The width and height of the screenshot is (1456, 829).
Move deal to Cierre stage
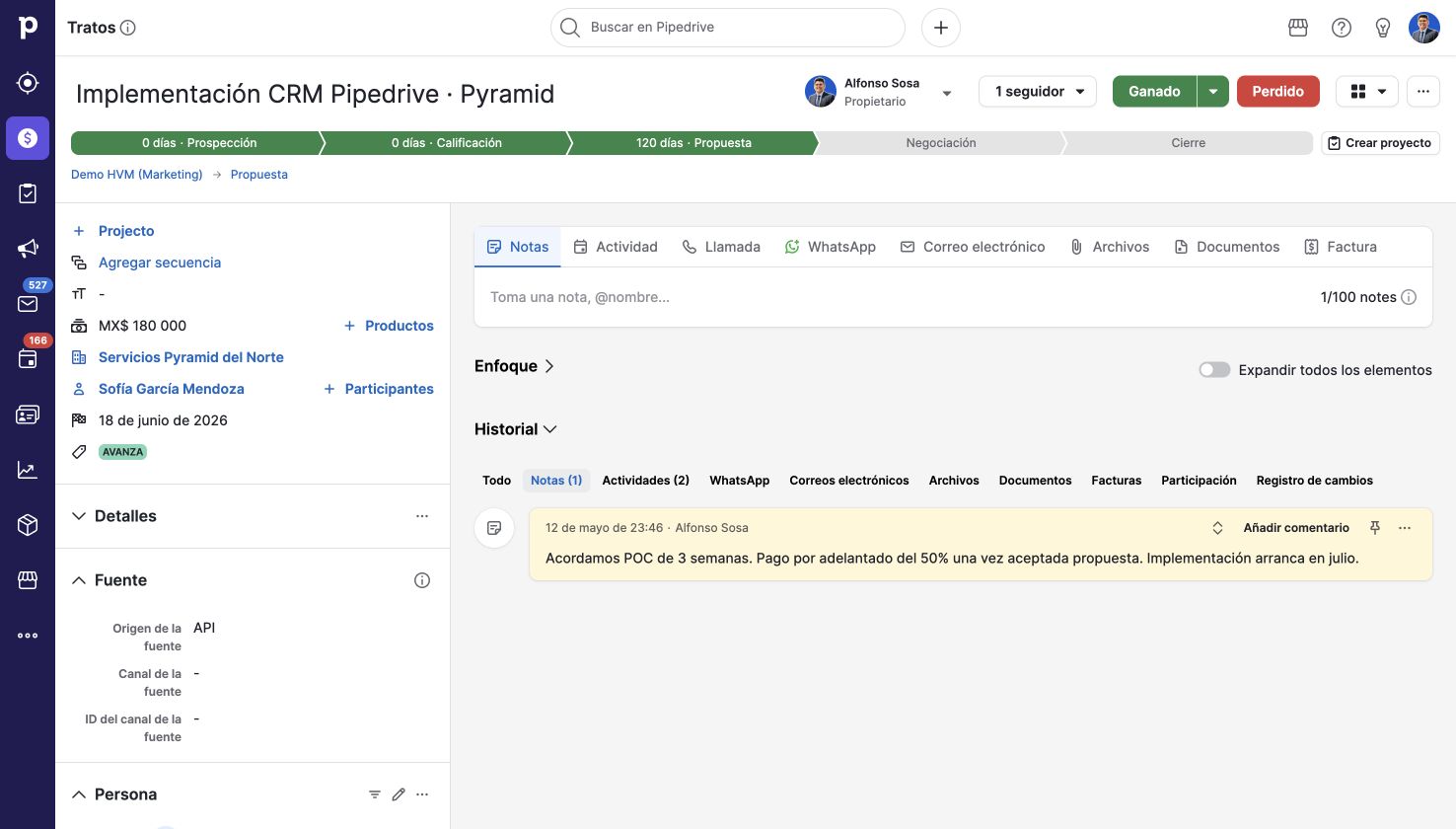1188,143
